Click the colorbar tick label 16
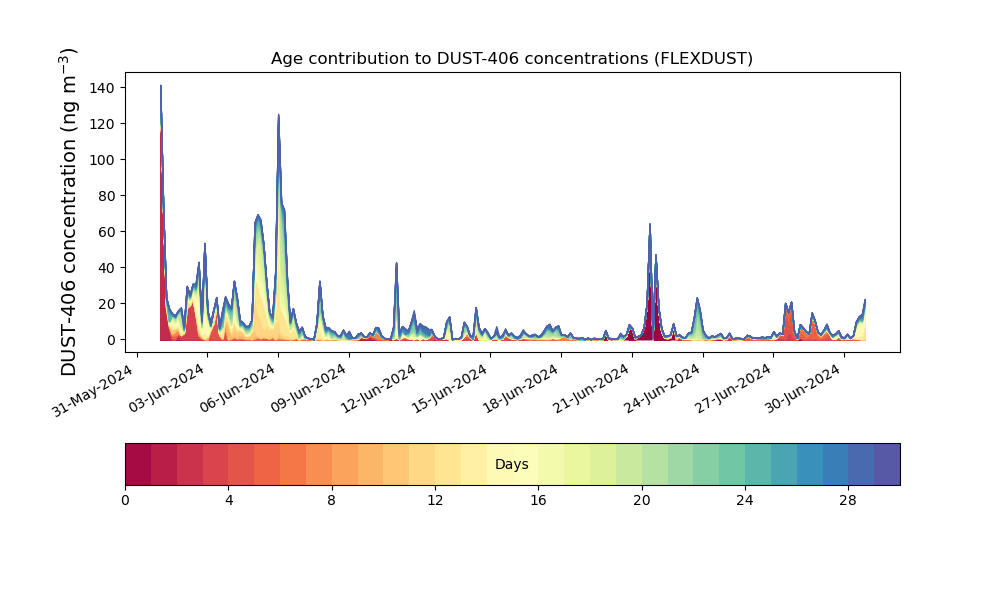The image size is (1000, 600). (x=538, y=501)
